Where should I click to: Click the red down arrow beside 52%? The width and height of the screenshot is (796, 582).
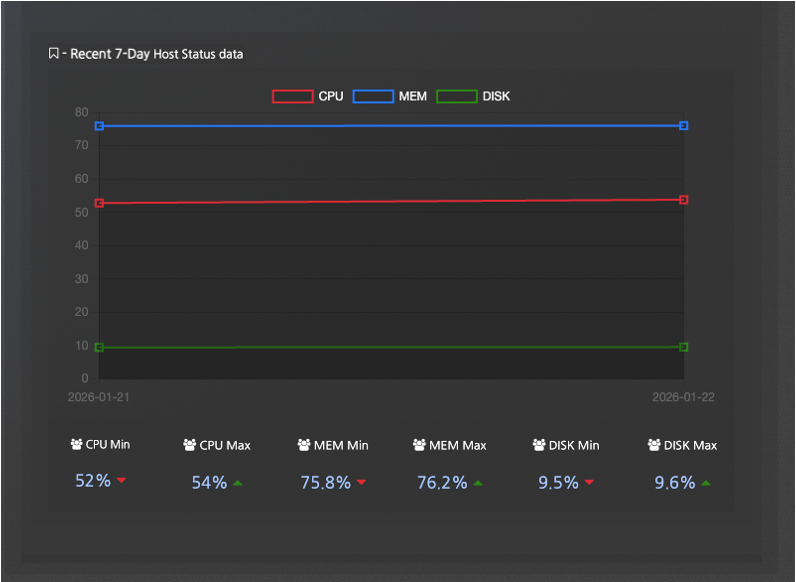point(121,481)
